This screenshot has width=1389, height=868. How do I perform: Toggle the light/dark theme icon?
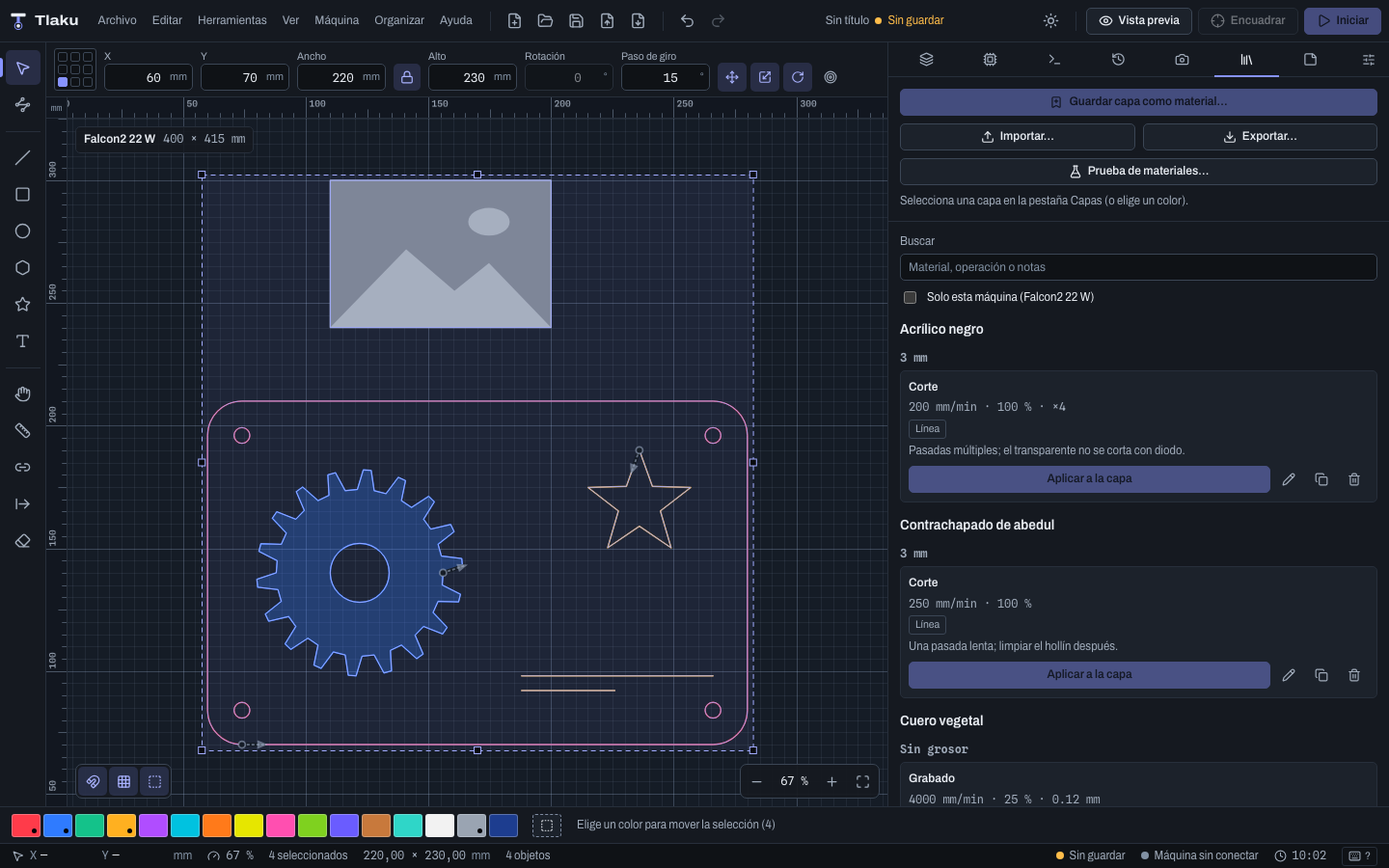[1051, 20]
